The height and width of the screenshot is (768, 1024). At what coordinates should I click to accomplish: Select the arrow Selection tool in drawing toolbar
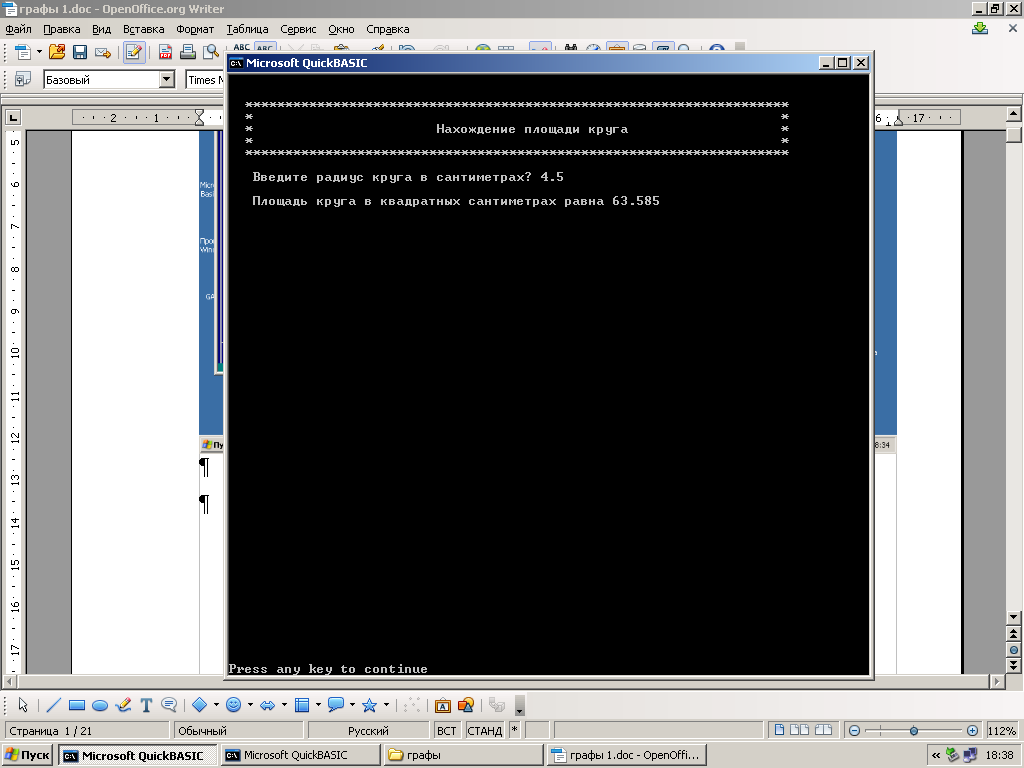[x=23, y=705]
